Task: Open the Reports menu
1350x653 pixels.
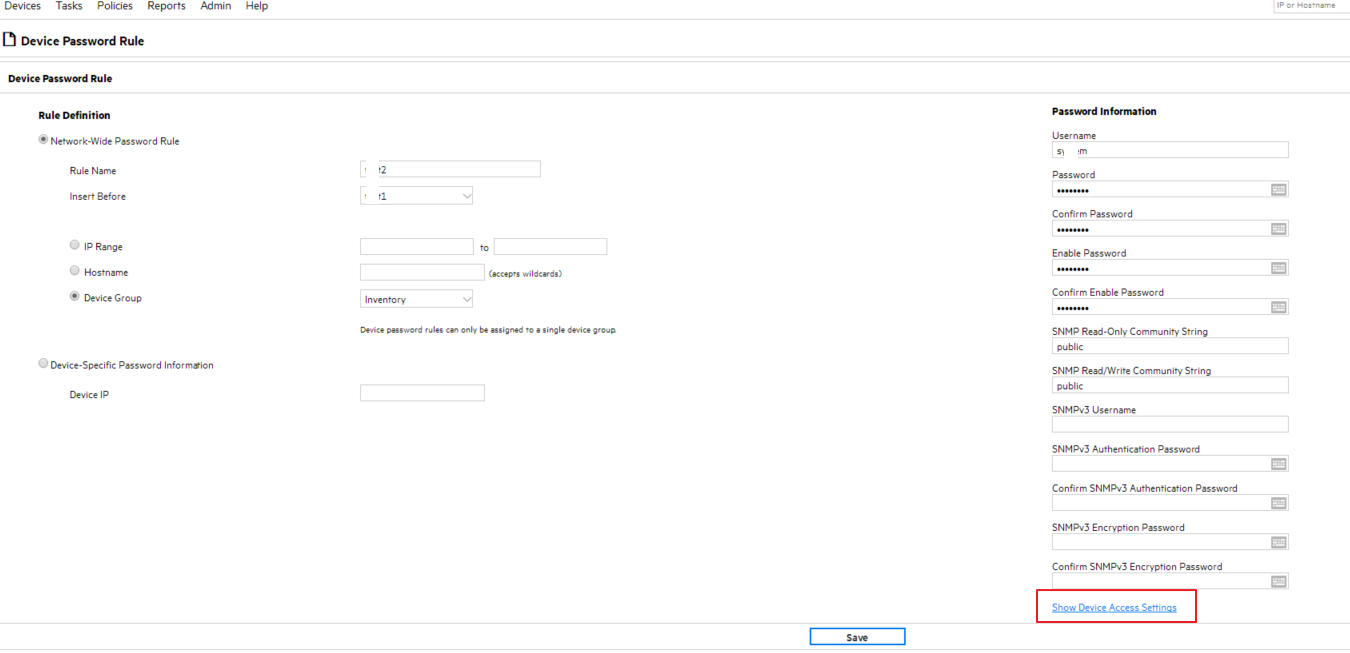Action: coord(166,6)
